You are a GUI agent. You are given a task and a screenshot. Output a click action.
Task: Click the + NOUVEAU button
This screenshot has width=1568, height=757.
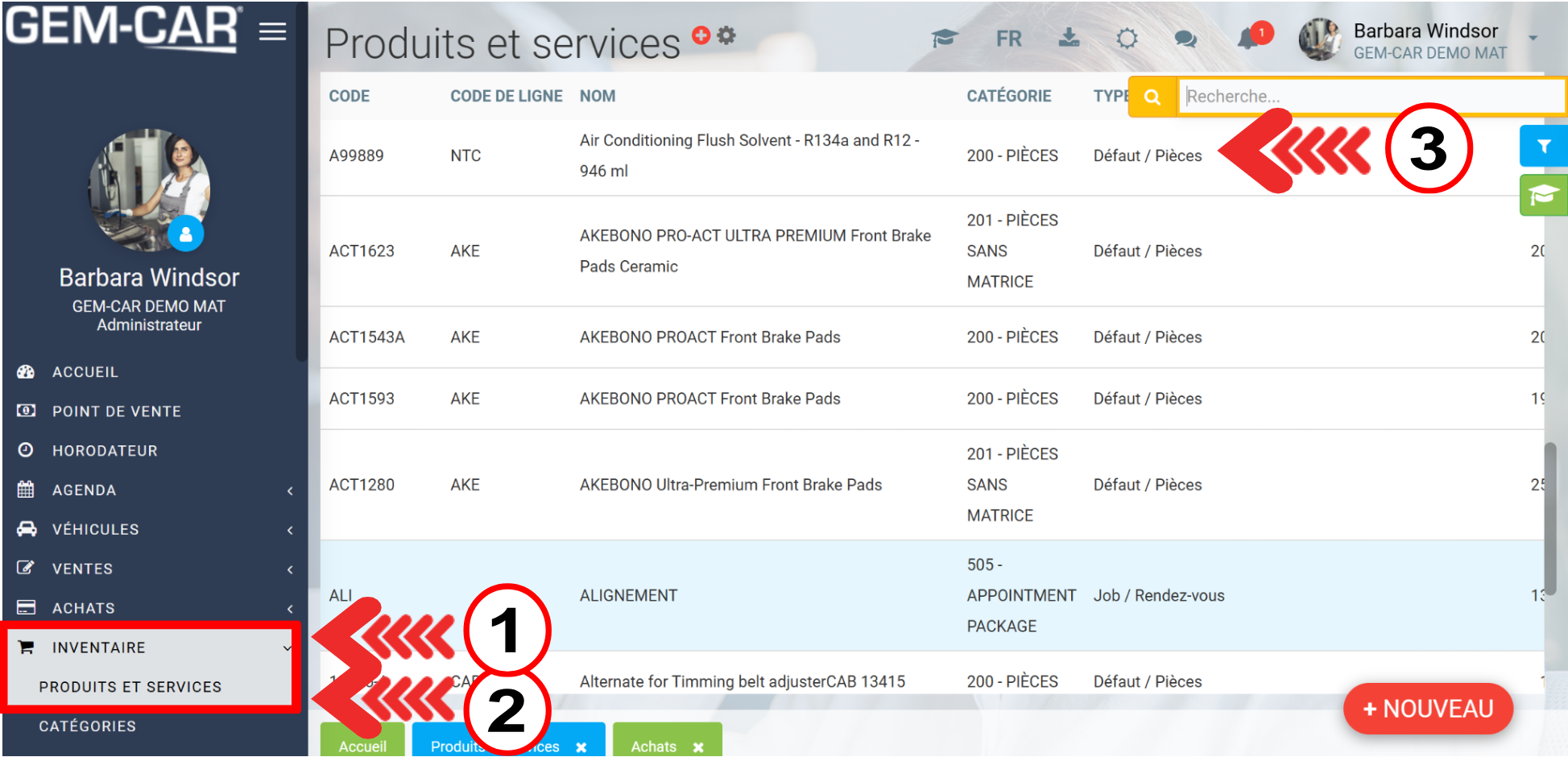pos(1427,709)
